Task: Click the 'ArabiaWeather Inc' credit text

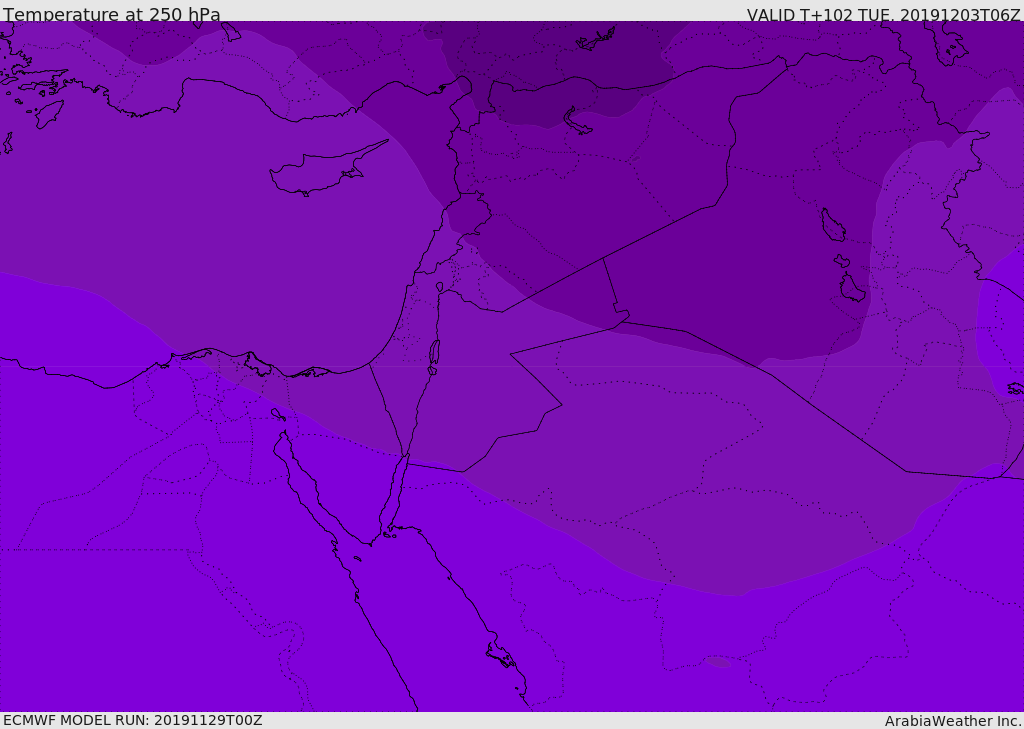Action: [x=952, y=721]
